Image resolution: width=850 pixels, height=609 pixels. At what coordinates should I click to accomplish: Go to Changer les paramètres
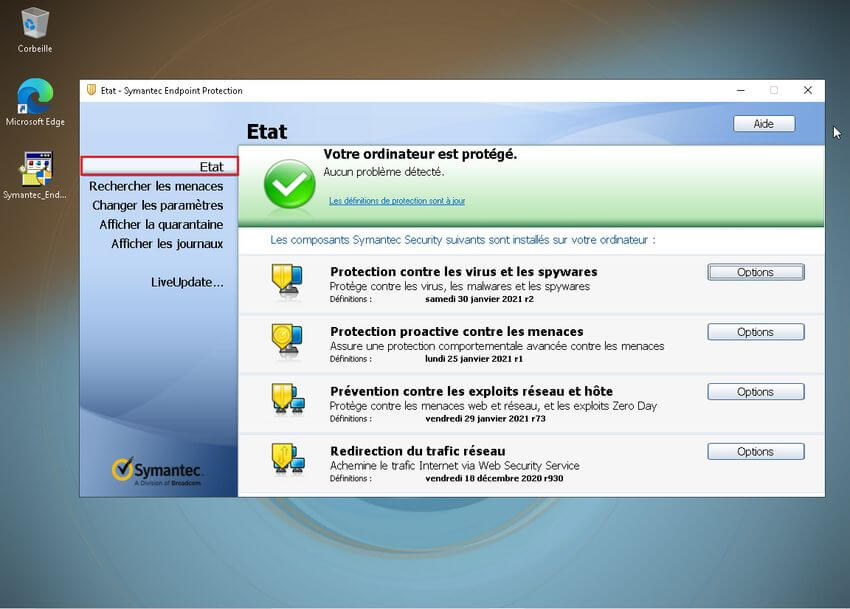[x=158, y=206]
